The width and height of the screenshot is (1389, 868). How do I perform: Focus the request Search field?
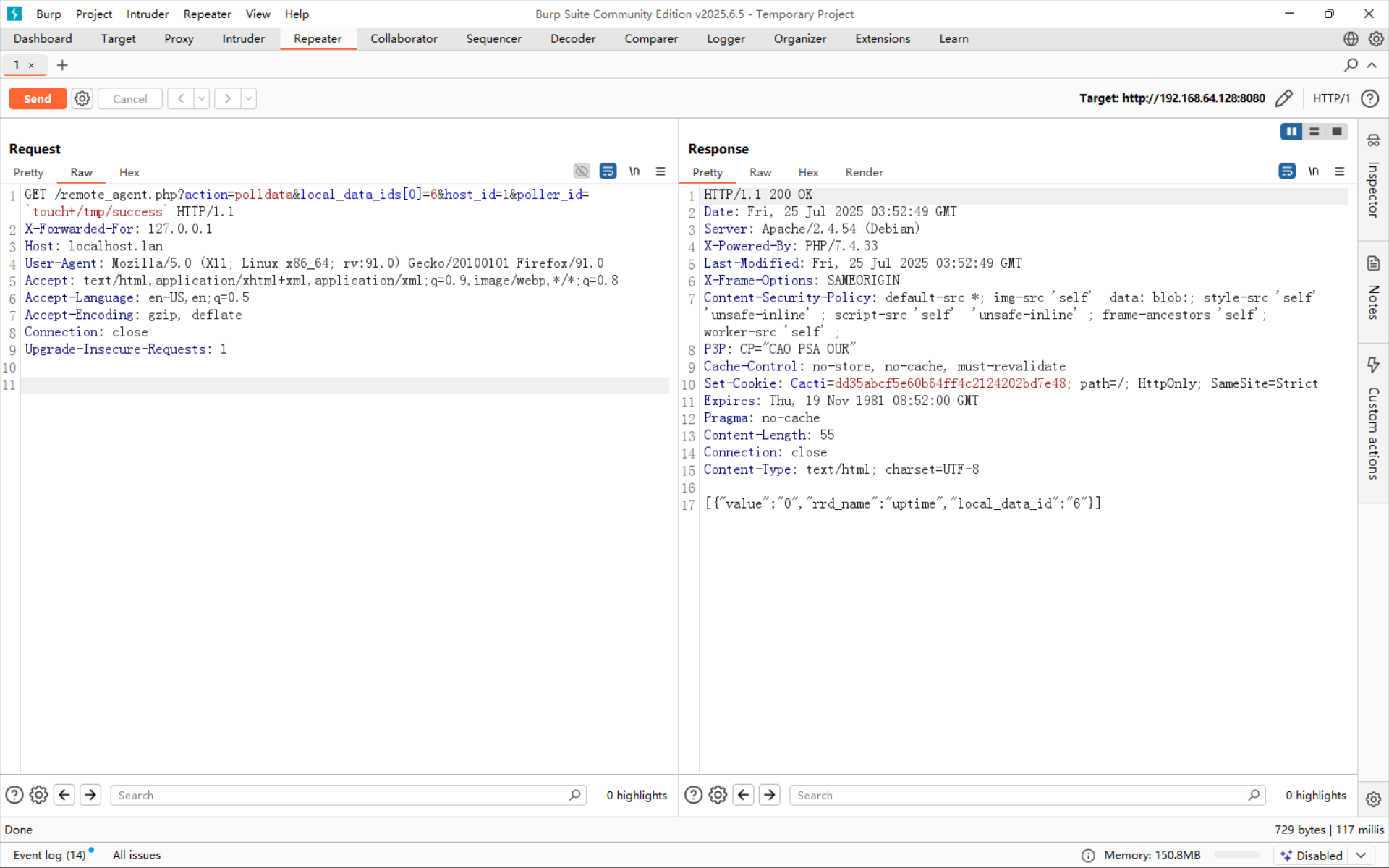point(348,795)
